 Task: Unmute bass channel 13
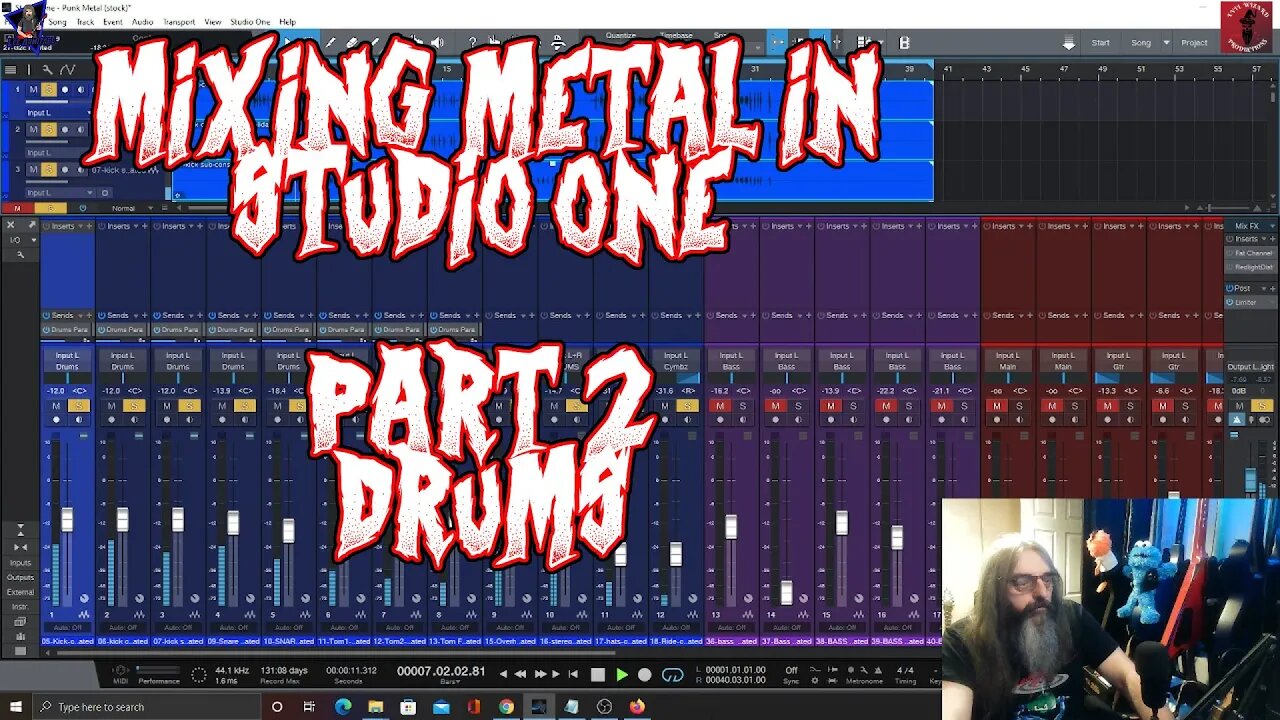(720, 405)
